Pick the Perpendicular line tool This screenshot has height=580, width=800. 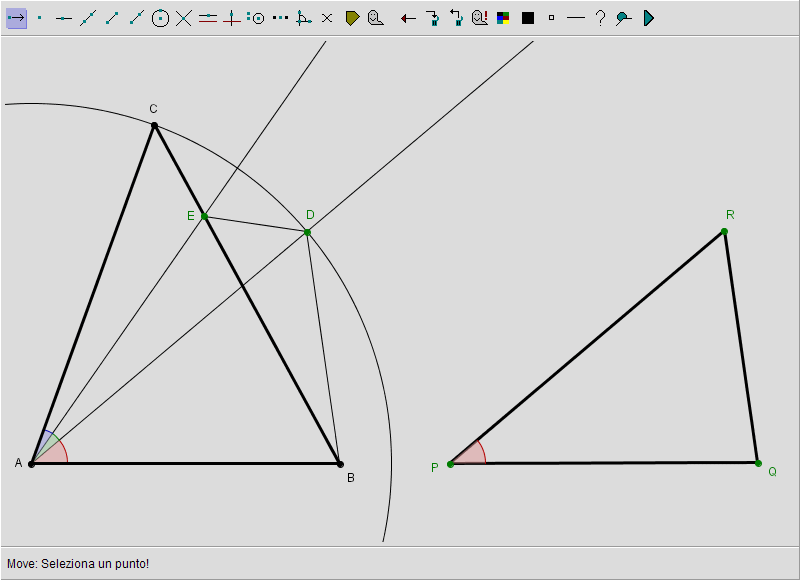(232, 18)
